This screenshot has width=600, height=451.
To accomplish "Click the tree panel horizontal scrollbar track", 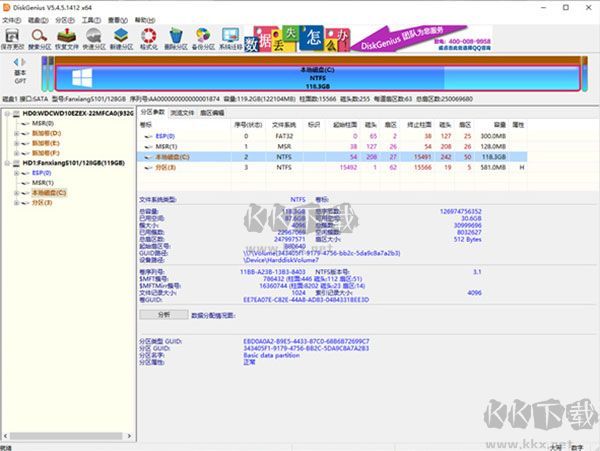I will click(66, 436).
